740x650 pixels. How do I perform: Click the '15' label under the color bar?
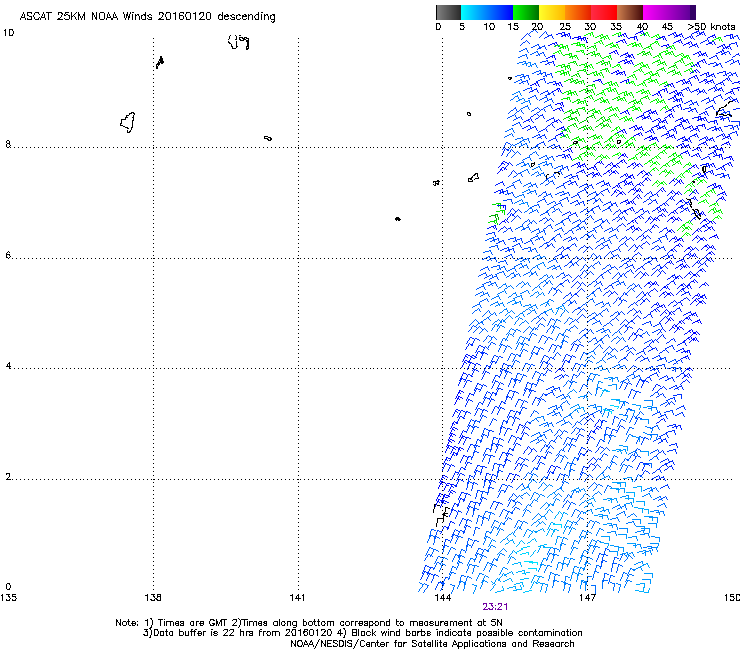[513, 27]
